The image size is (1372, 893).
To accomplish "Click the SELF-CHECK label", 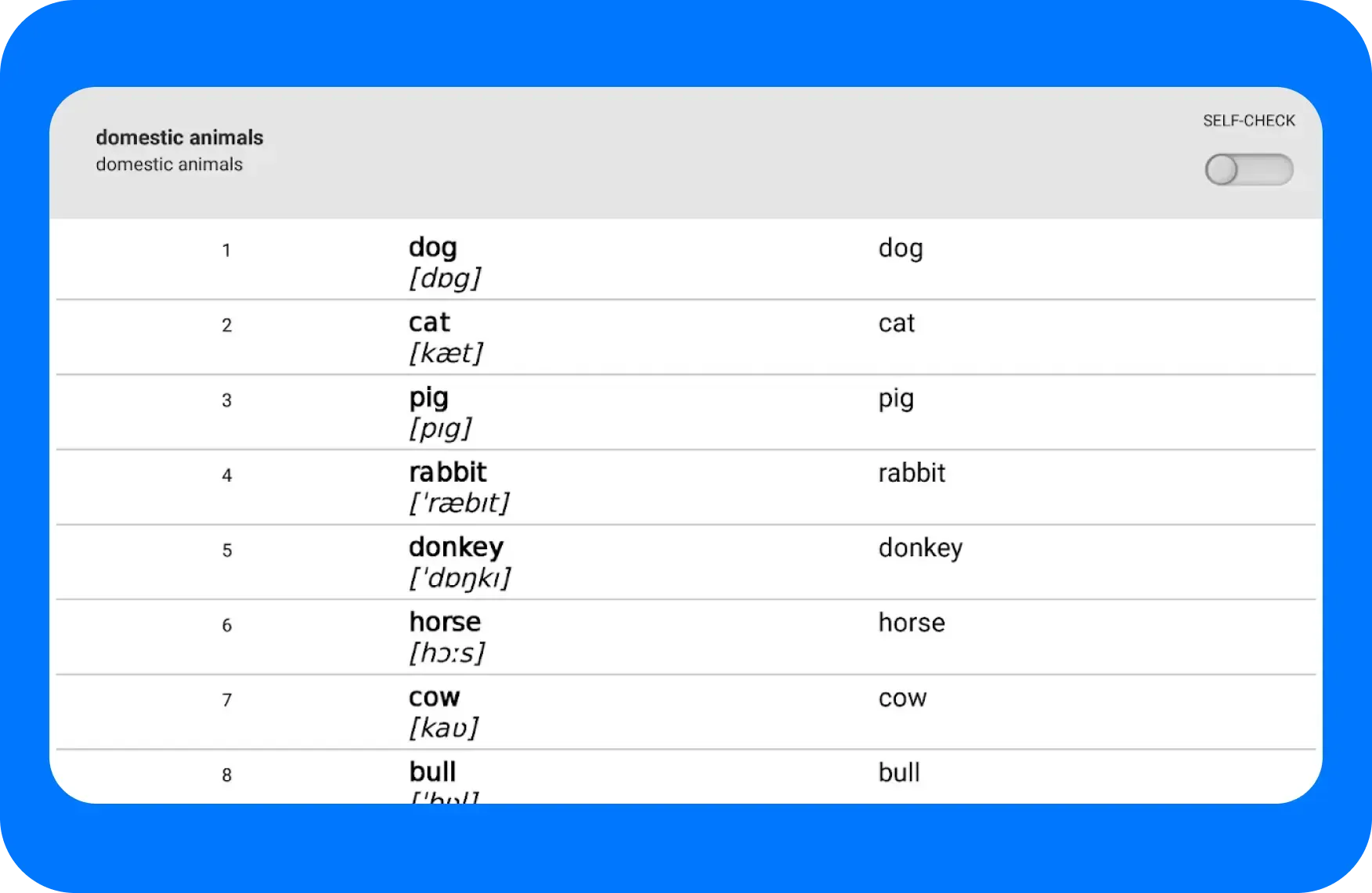I will 1248,121.
